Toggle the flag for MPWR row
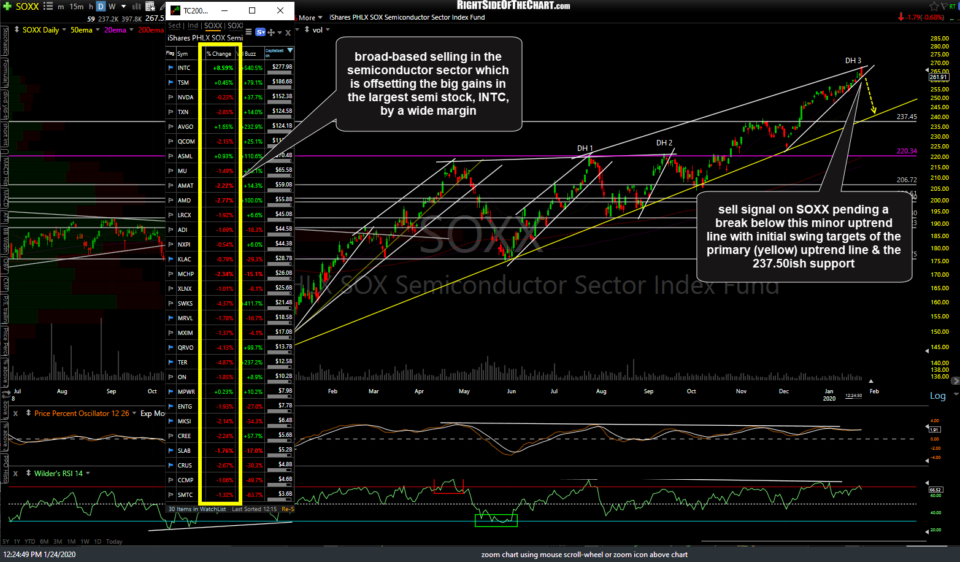Image resolution: width=960 pixels, height=562 pixels. click(x=171, y=392)
